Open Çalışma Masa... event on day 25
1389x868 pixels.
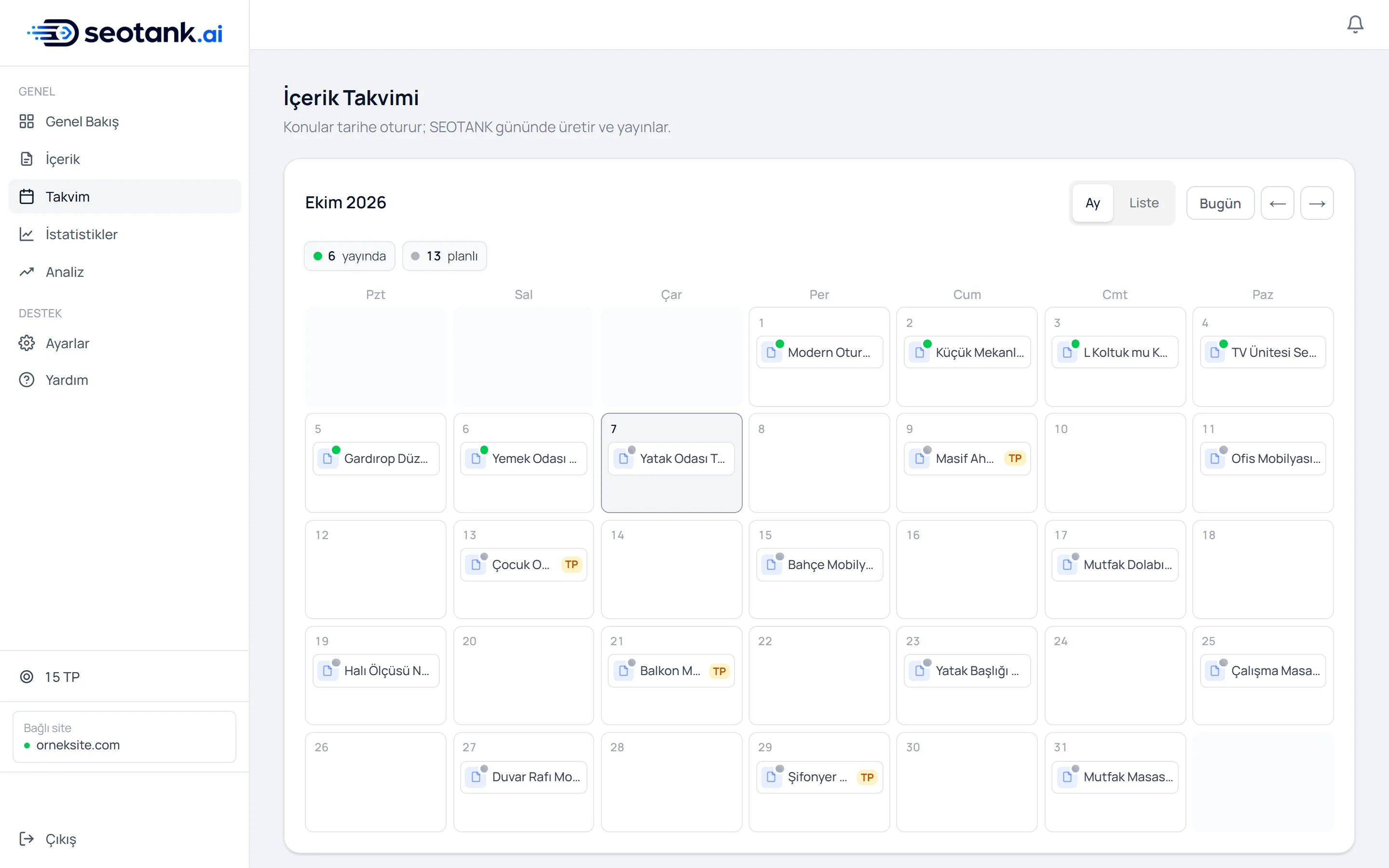pos(1263,671)
